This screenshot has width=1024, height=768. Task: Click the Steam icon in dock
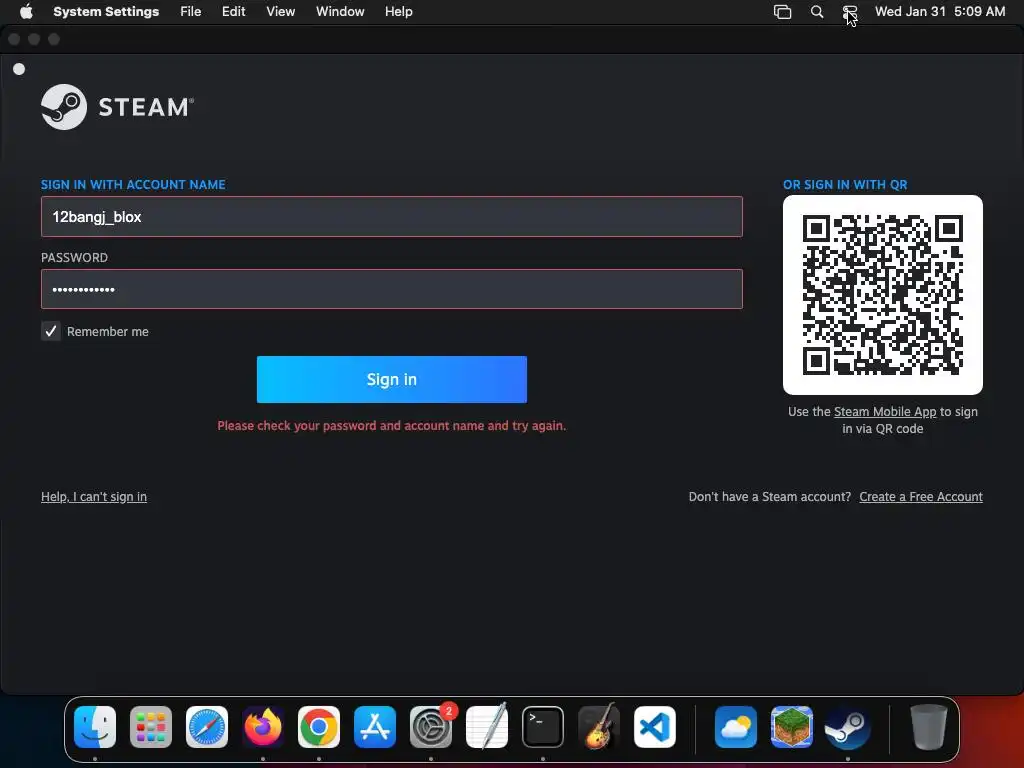click(848, 727)
